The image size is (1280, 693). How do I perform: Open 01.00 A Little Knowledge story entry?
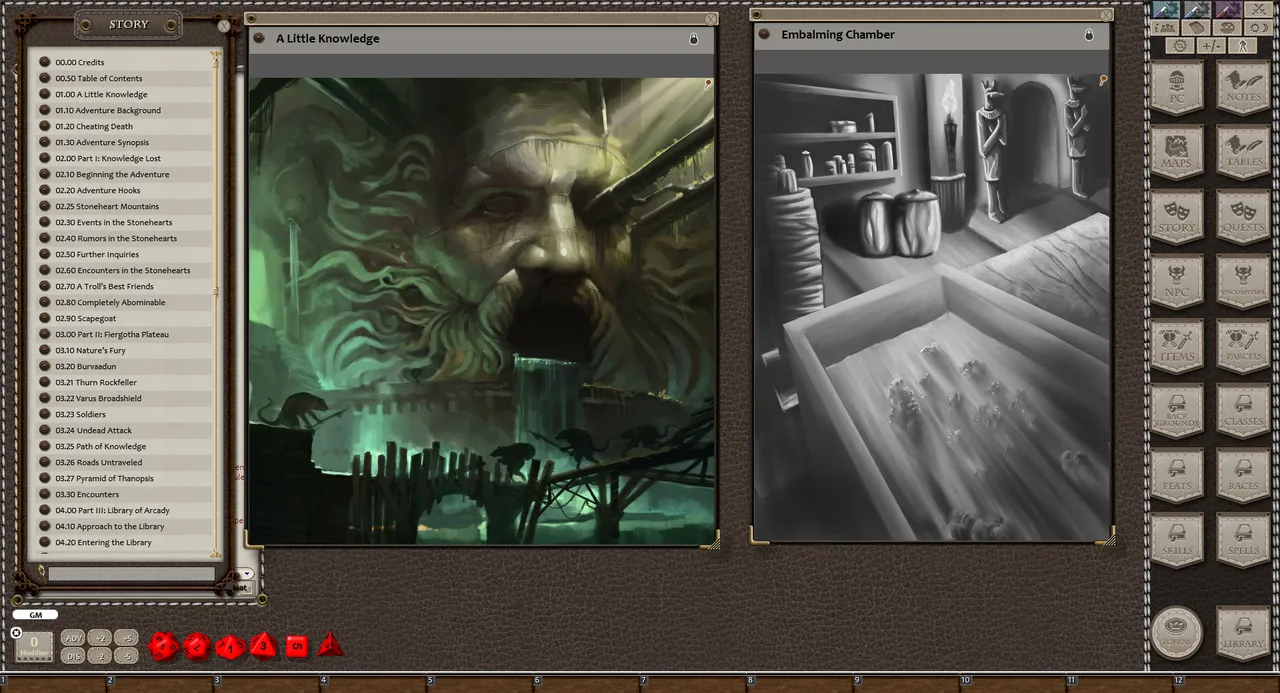(x=124, y=94)
